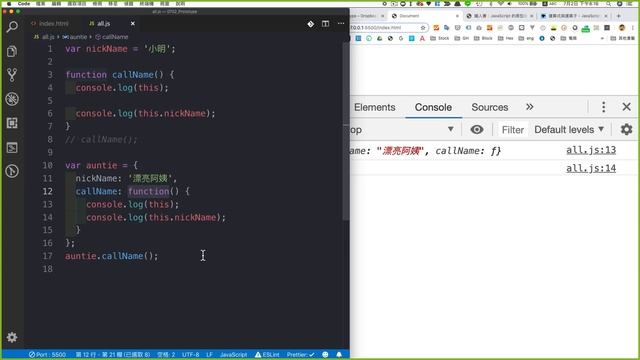The width and height of the screenshot is (640, 360).
Task: Open the Explorer files icon in activity bar
Action: click(12, 51)
